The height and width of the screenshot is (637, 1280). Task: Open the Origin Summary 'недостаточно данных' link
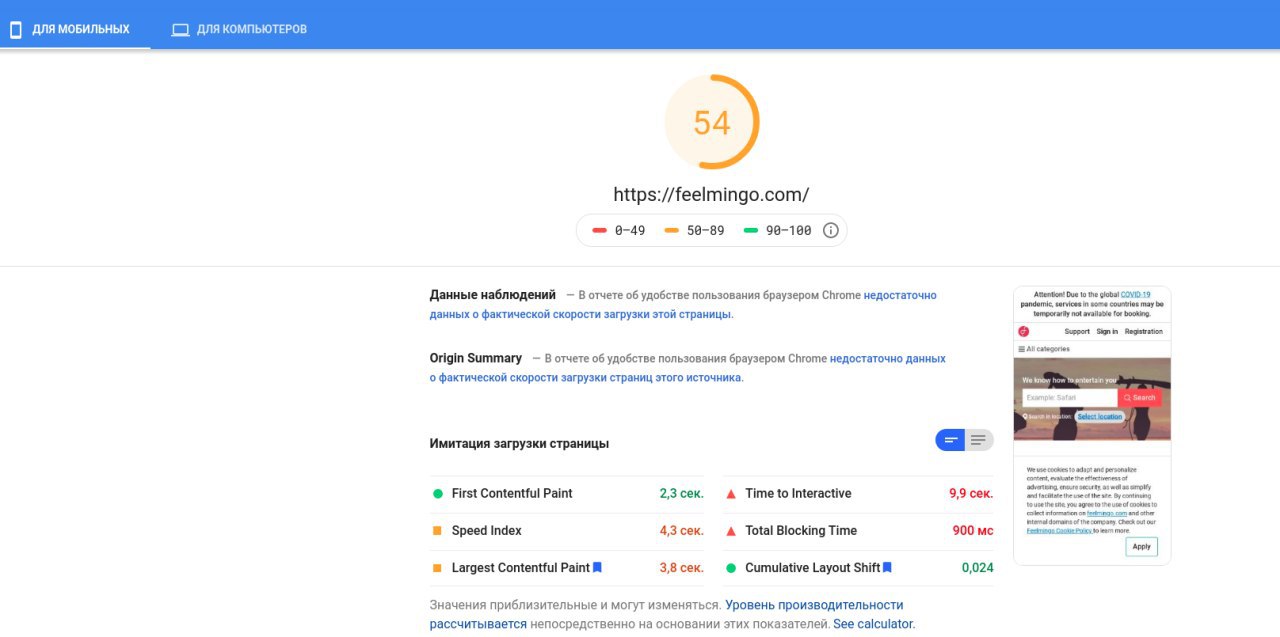pyautogui.click(x=687, y=368)
